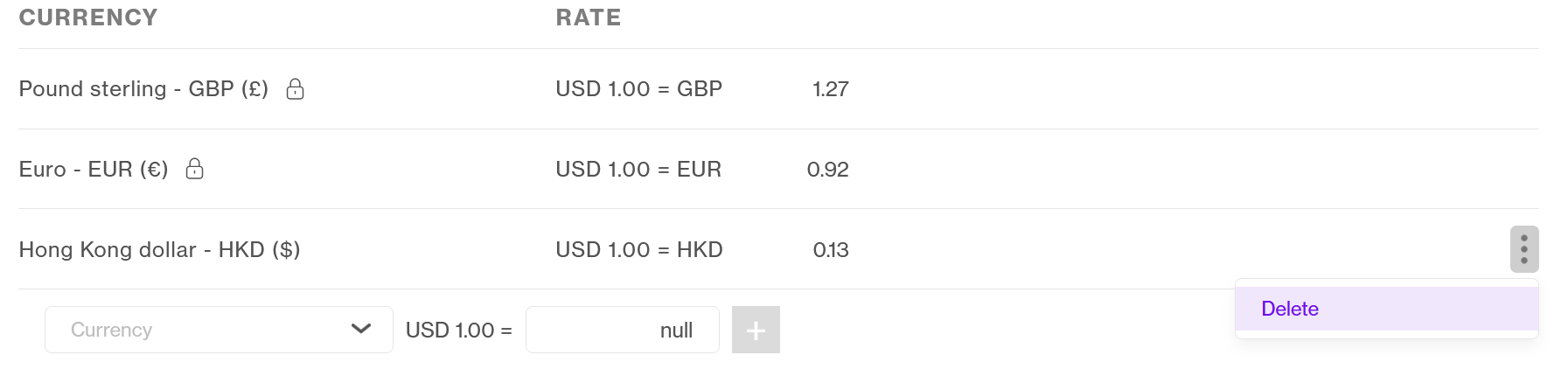Select the Pound sterling - GBP row label

pos(143,89)
